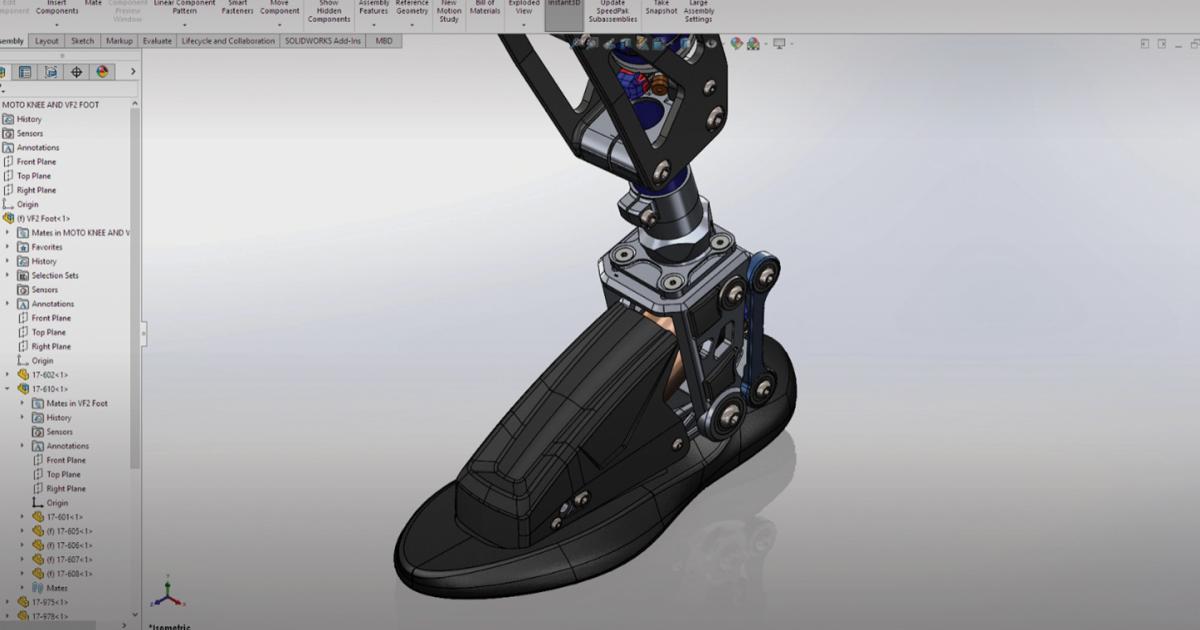This screenshot has width=1200, height=630.
Task: Expand the 17-602<1> tree node
Action: (x=8, y=375)
